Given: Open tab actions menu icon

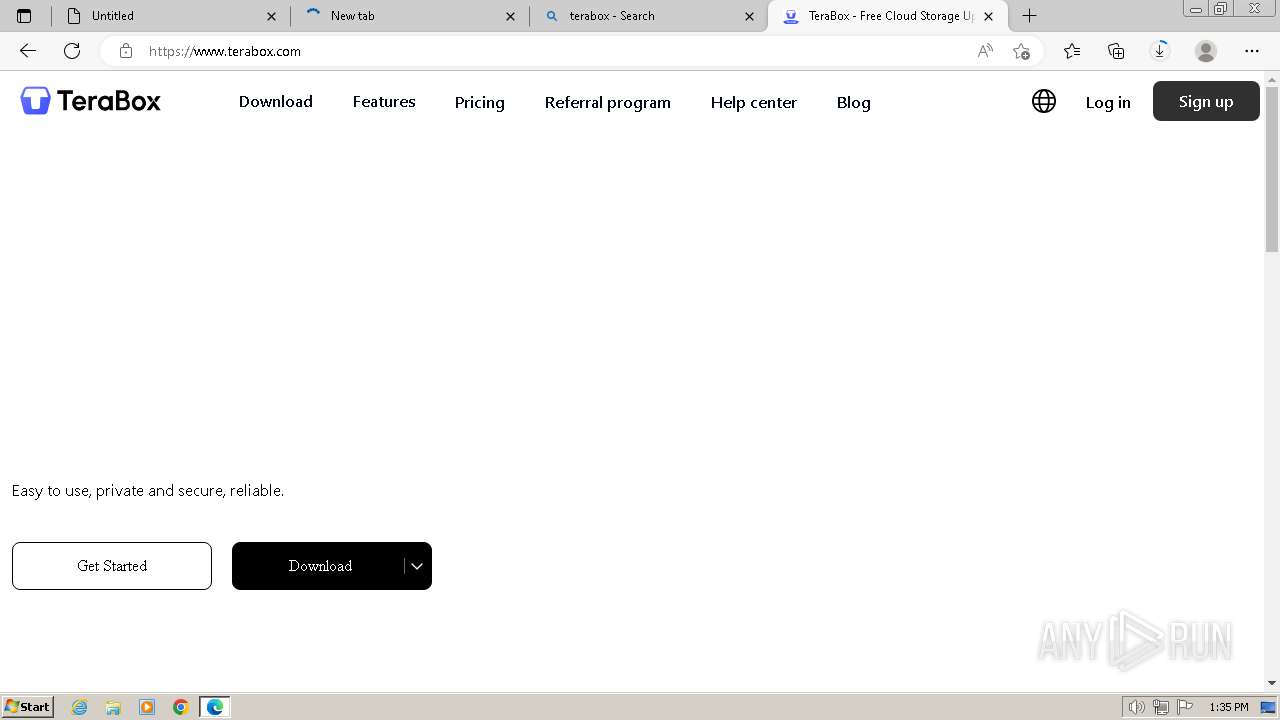Looking at the screenshot, I should point(24,16).
